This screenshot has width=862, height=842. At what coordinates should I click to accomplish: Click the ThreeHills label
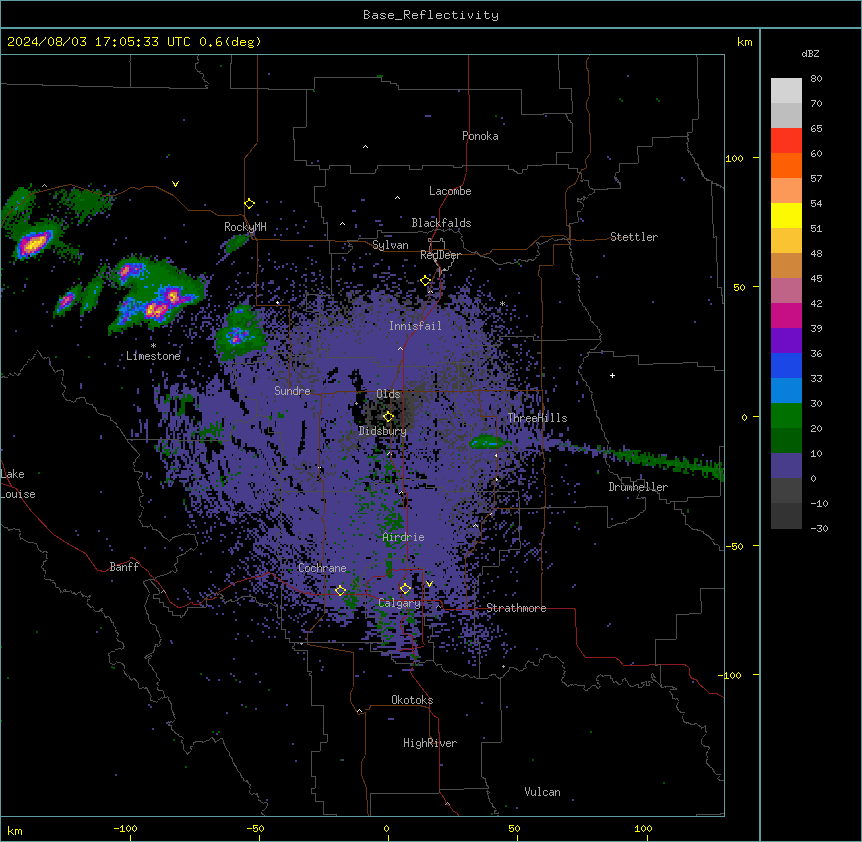point(537,418)
